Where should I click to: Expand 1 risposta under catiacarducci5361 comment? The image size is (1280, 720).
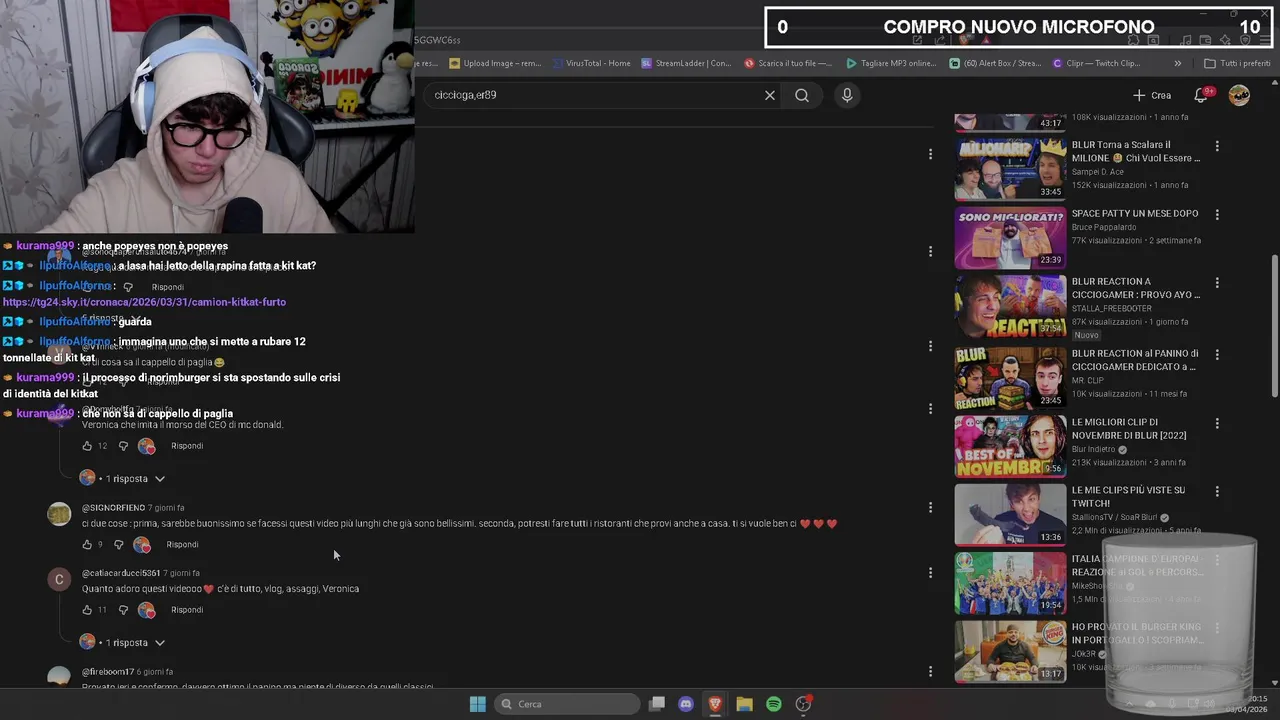click(x=123, y=642)
